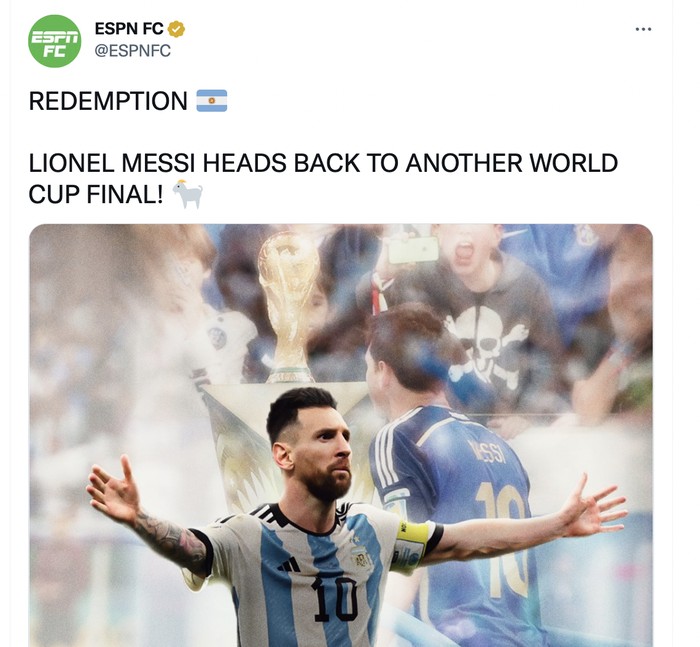Click the gold verified badge
The height and width of the screenshot is (647, 700).
click(x=176, y=29)
